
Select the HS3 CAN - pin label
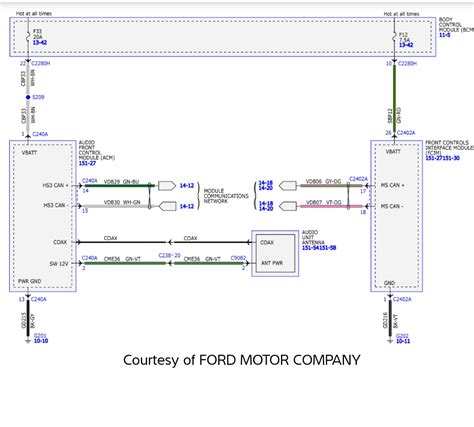(x=55, y=205)
